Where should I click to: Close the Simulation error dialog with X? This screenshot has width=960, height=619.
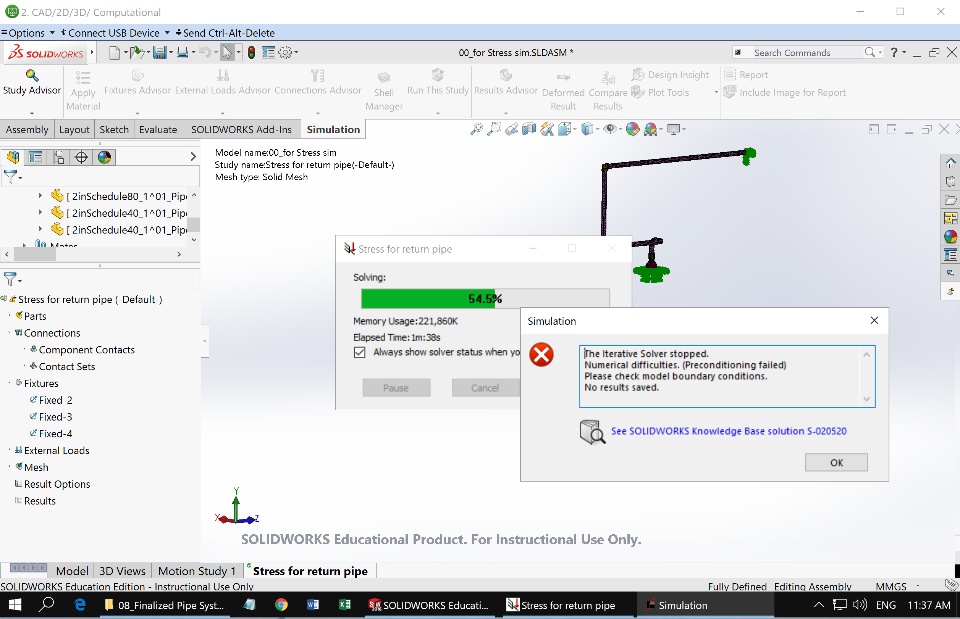tap(874, 320)
